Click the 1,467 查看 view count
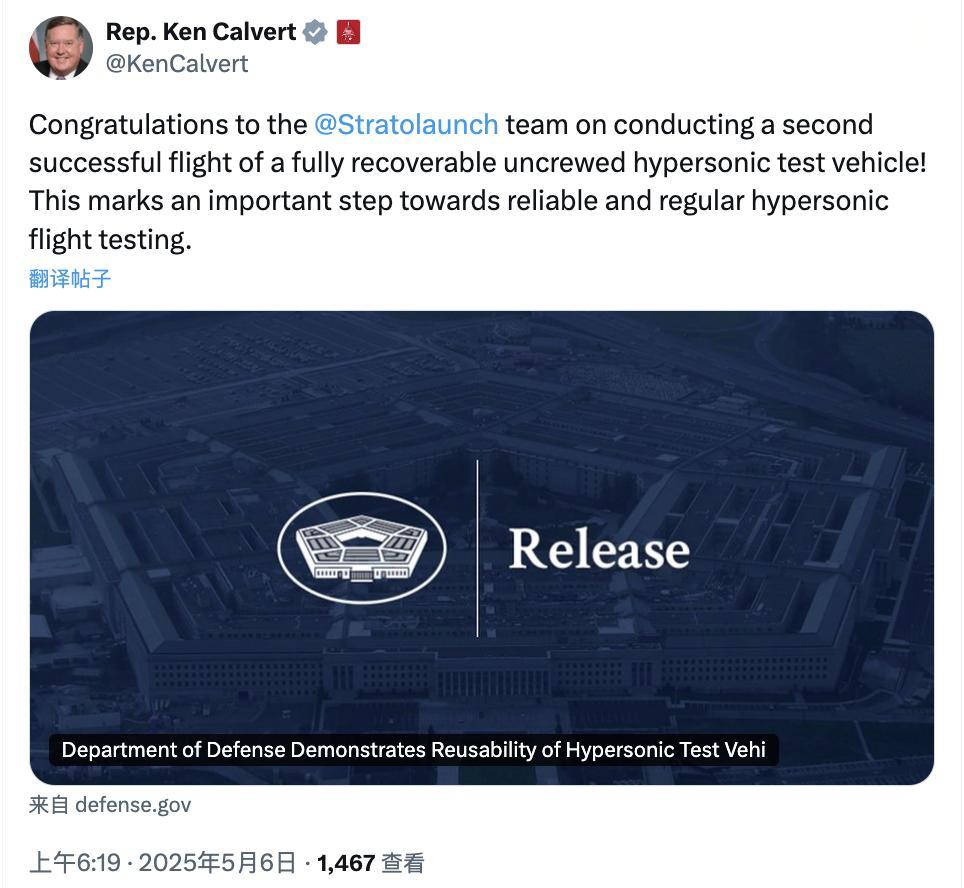The width and height of the screenshot is (964, 888). (371, 863)
